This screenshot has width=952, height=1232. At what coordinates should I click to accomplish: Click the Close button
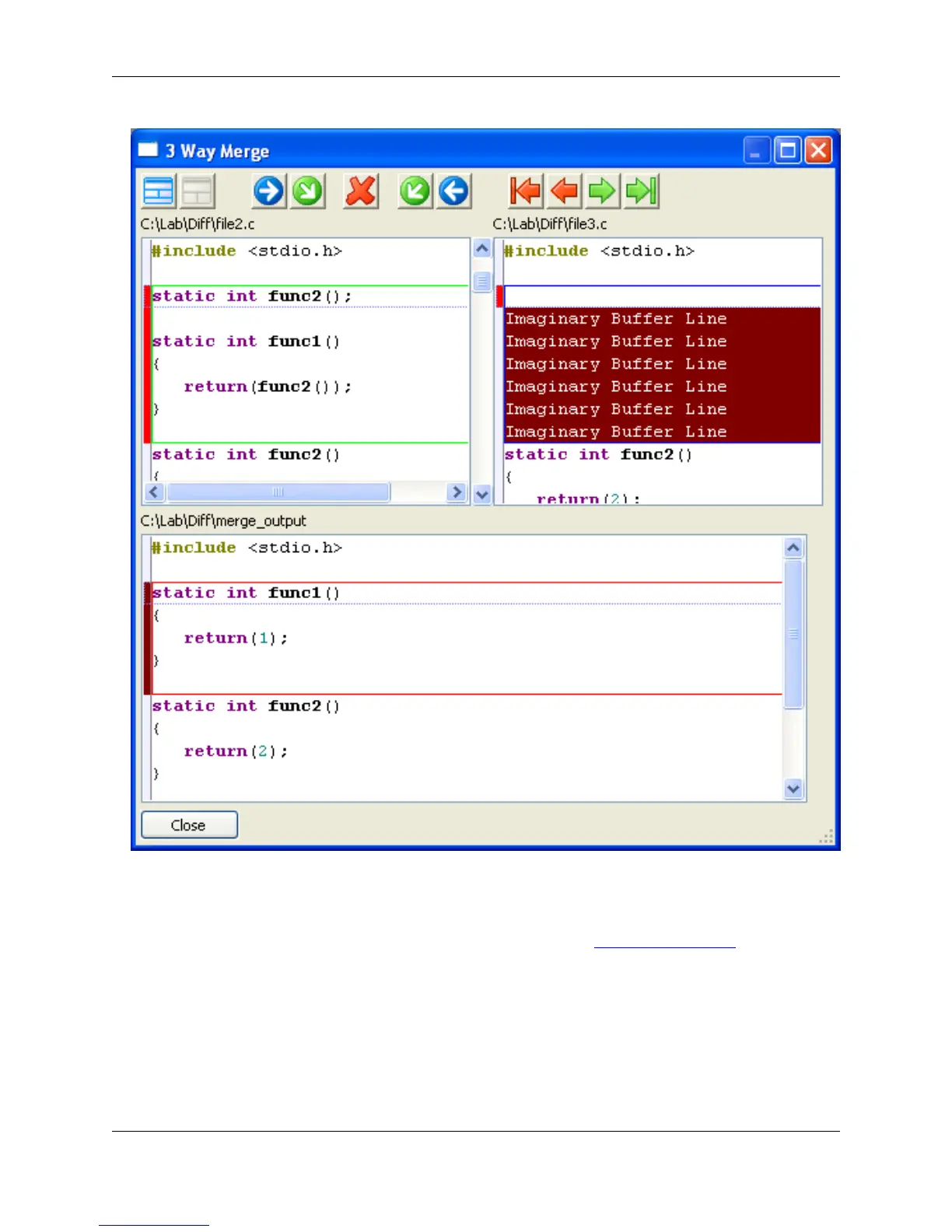pos(189,825)
